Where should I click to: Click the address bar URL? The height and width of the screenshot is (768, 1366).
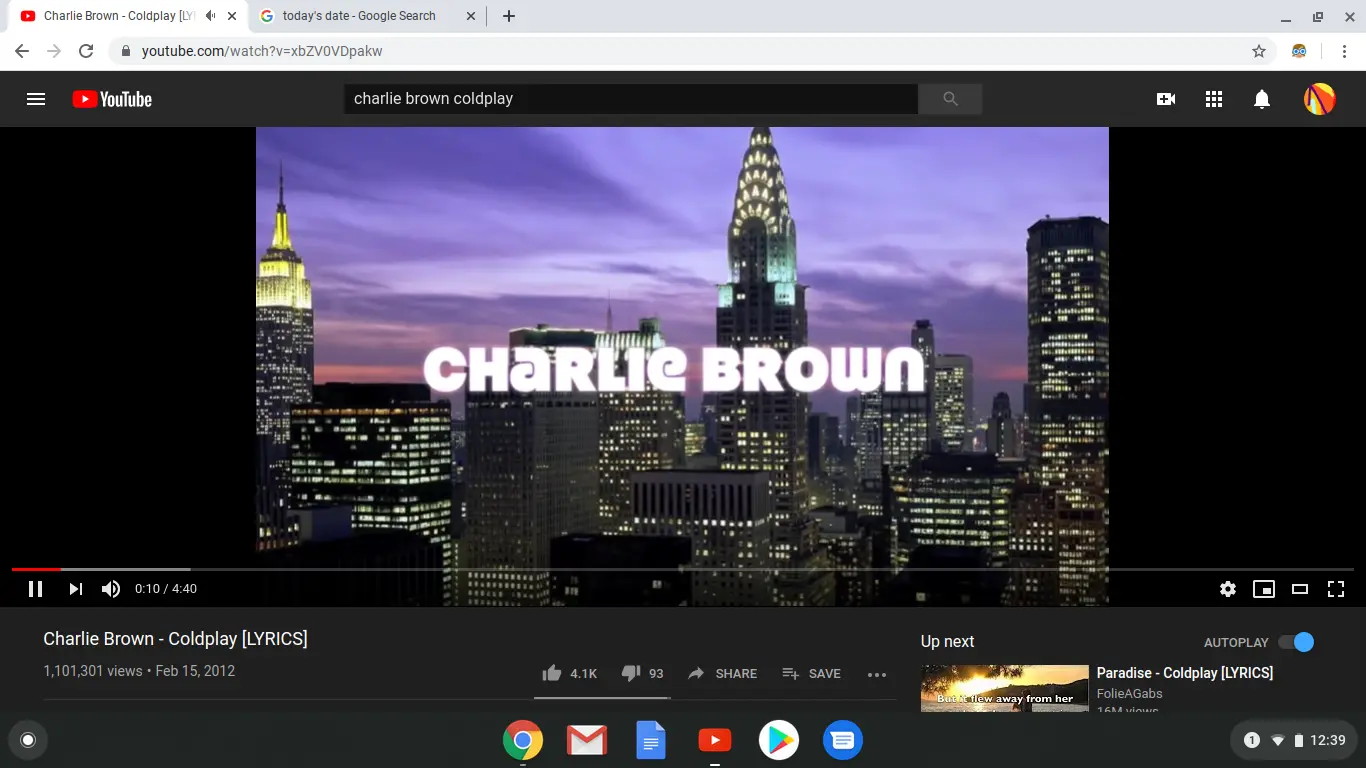pos(262,51)
